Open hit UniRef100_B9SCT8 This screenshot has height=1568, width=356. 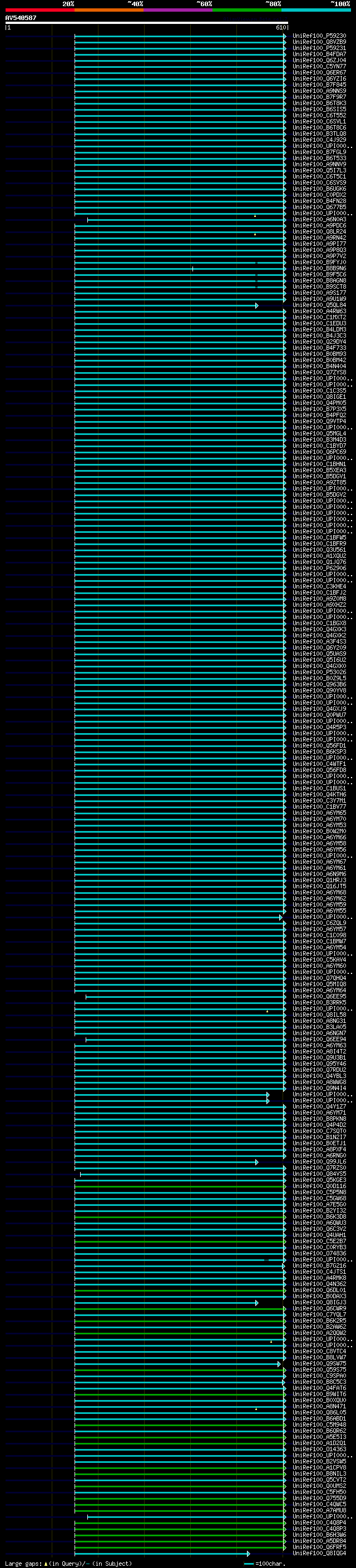pos(319,286)
